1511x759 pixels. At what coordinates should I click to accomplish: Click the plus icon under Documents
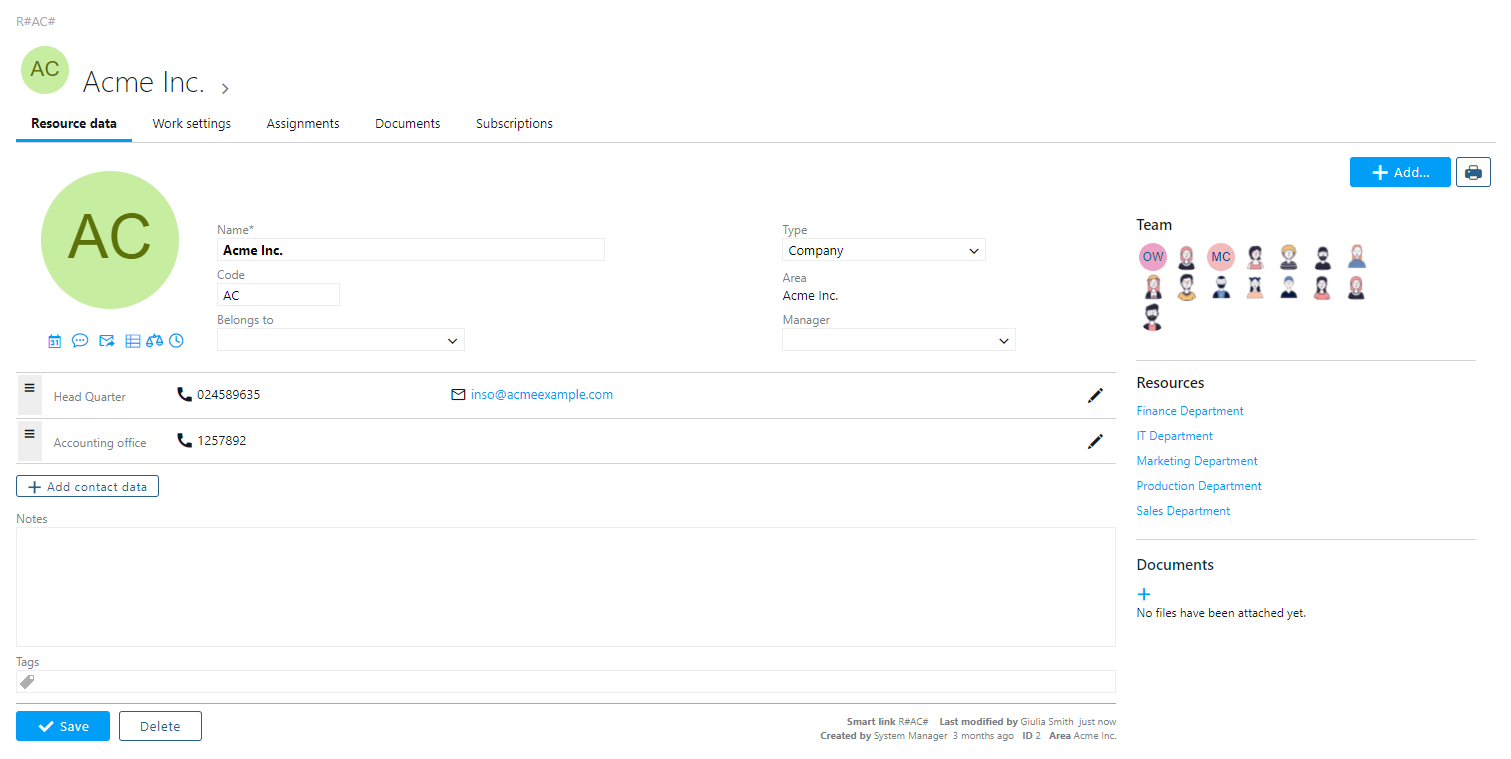pyautogui.click(x=1144, y=594)
